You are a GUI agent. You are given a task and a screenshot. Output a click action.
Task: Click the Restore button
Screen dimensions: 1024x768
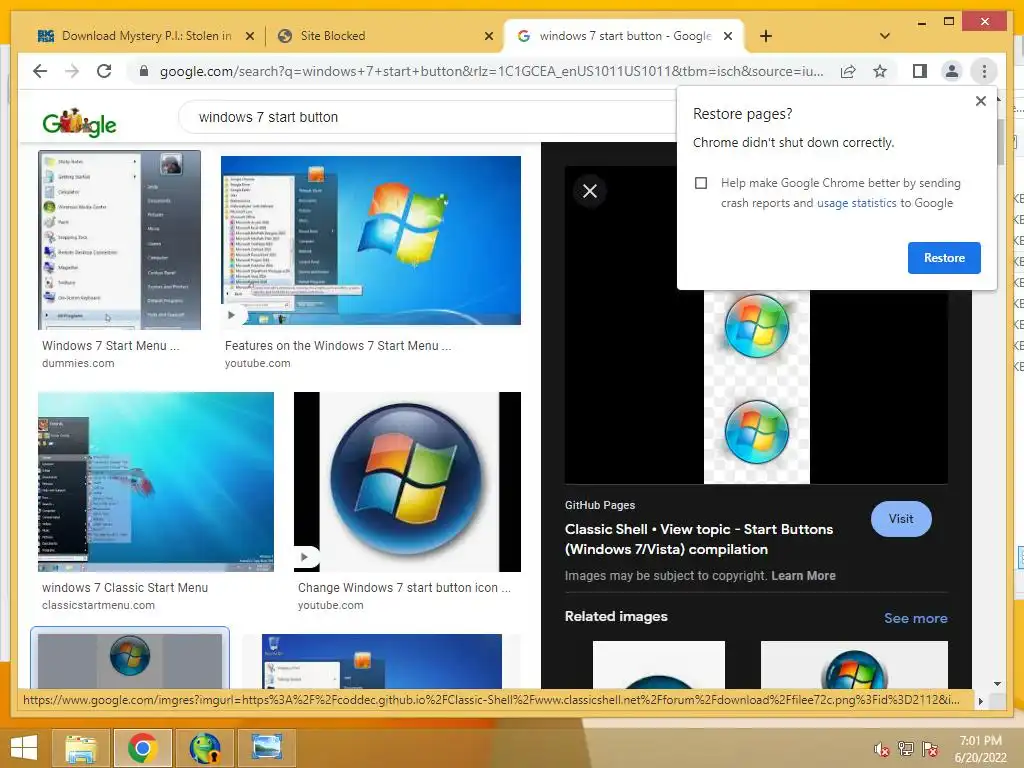(x=944, y=258)
